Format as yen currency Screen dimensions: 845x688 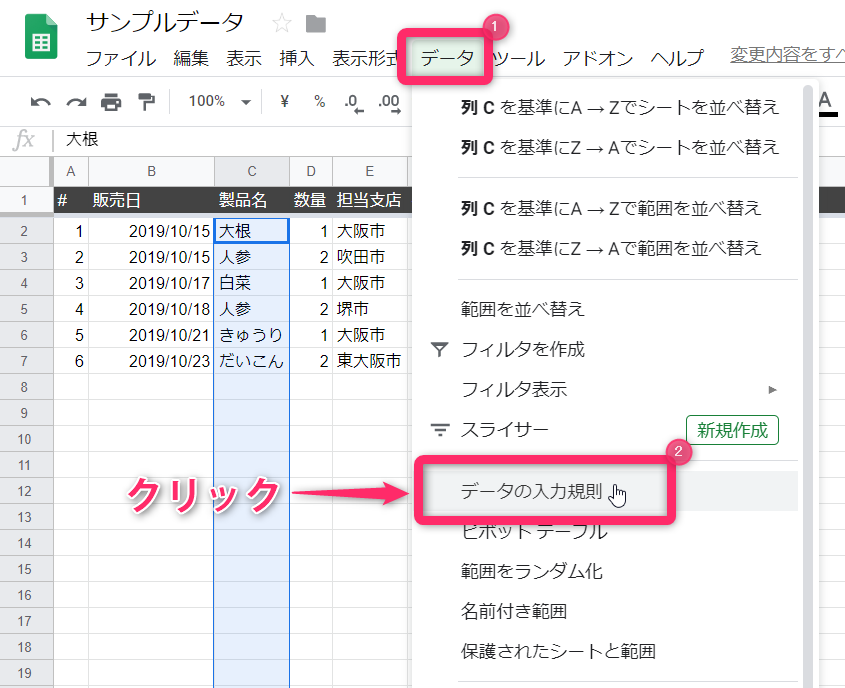click(x=285, y=101)
